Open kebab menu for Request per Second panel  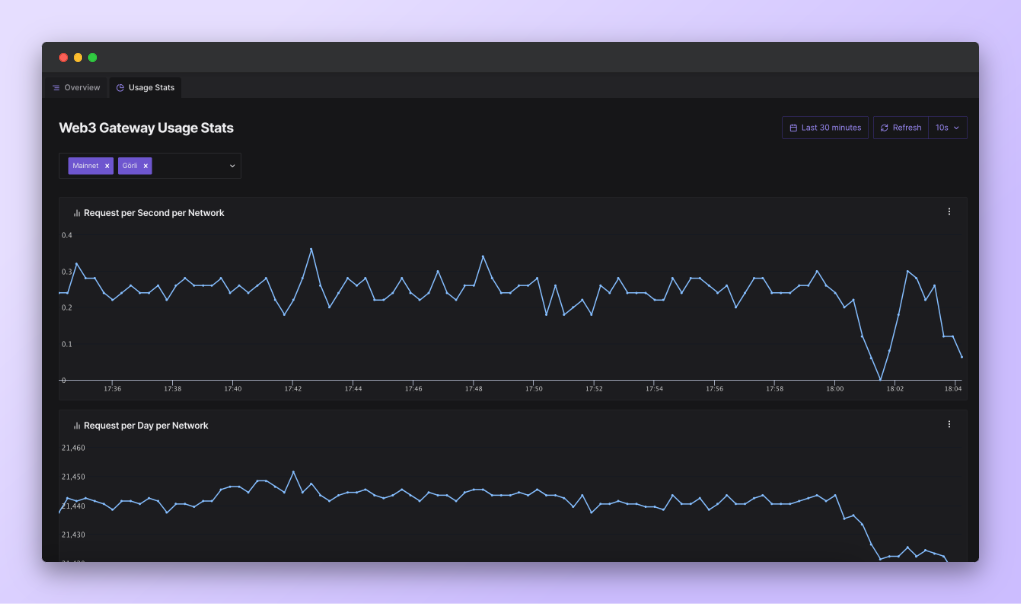(x=948, y=212)
